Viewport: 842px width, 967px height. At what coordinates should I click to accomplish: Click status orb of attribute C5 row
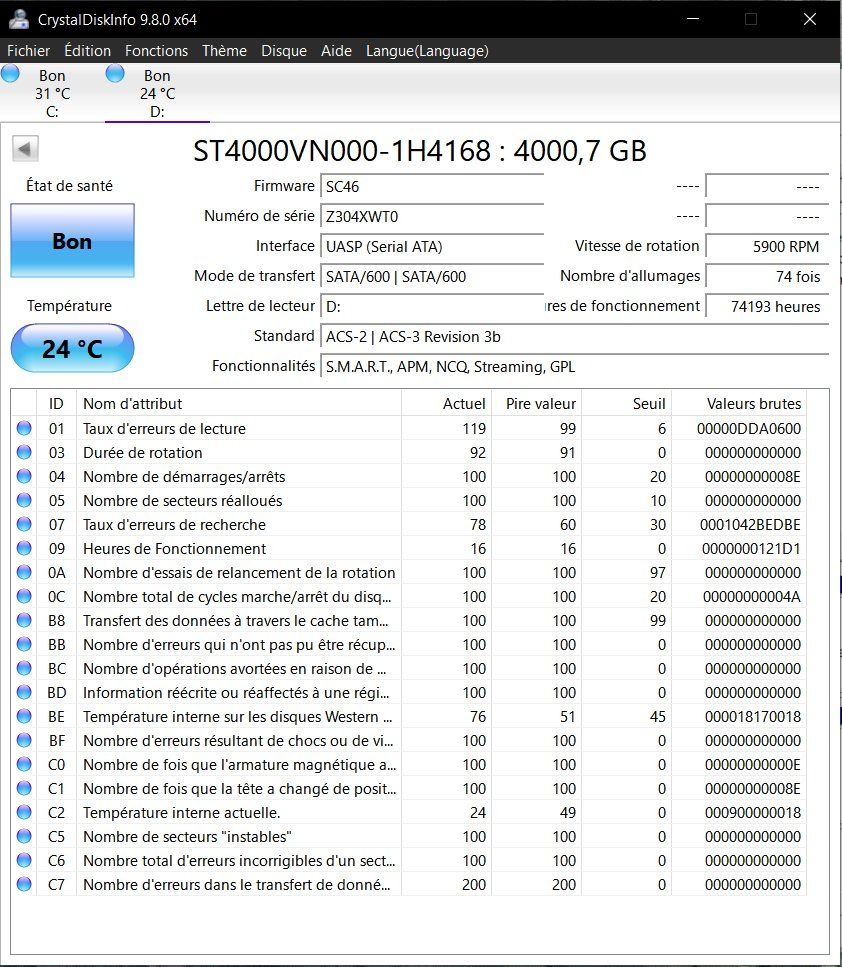click(24, 836)
